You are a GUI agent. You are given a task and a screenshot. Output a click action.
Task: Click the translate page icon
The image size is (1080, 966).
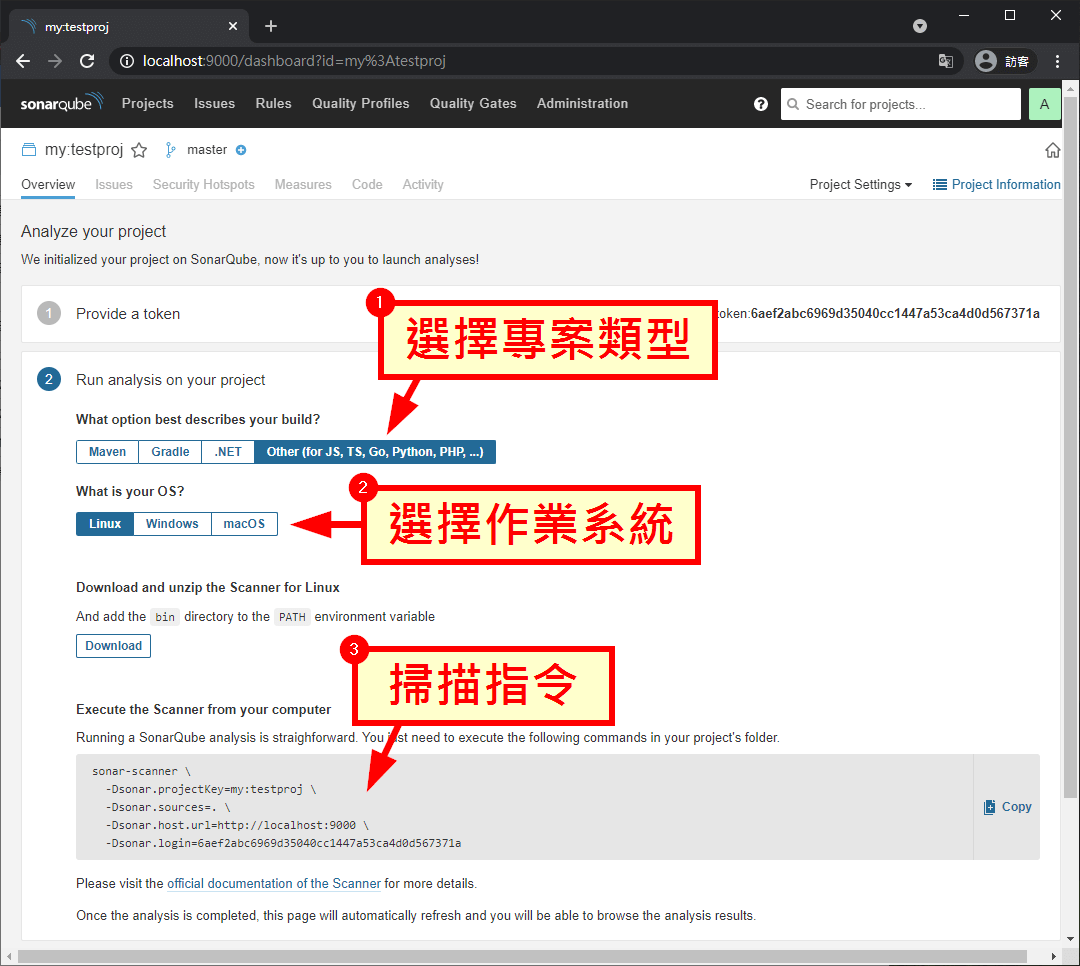pyautogui.click(x=946, y=61)
